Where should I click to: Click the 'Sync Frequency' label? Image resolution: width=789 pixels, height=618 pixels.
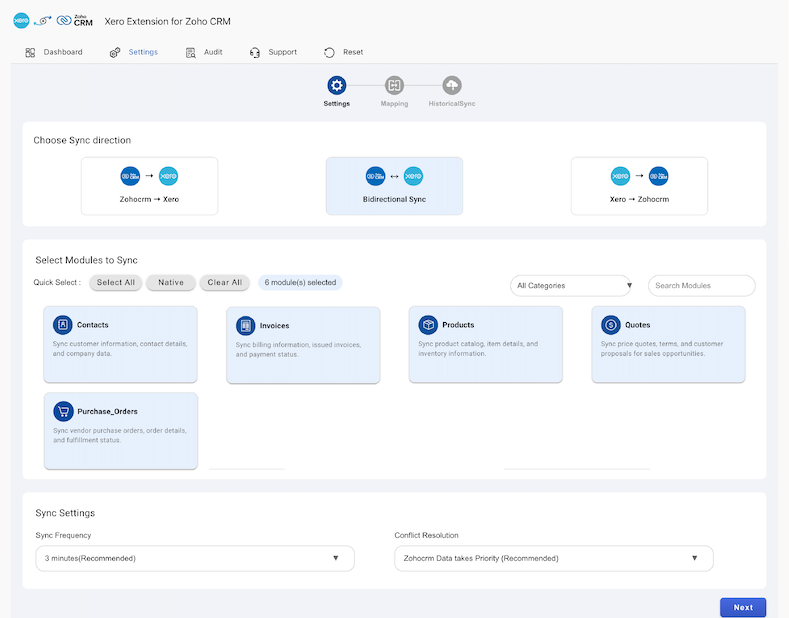tap(63, 535)
